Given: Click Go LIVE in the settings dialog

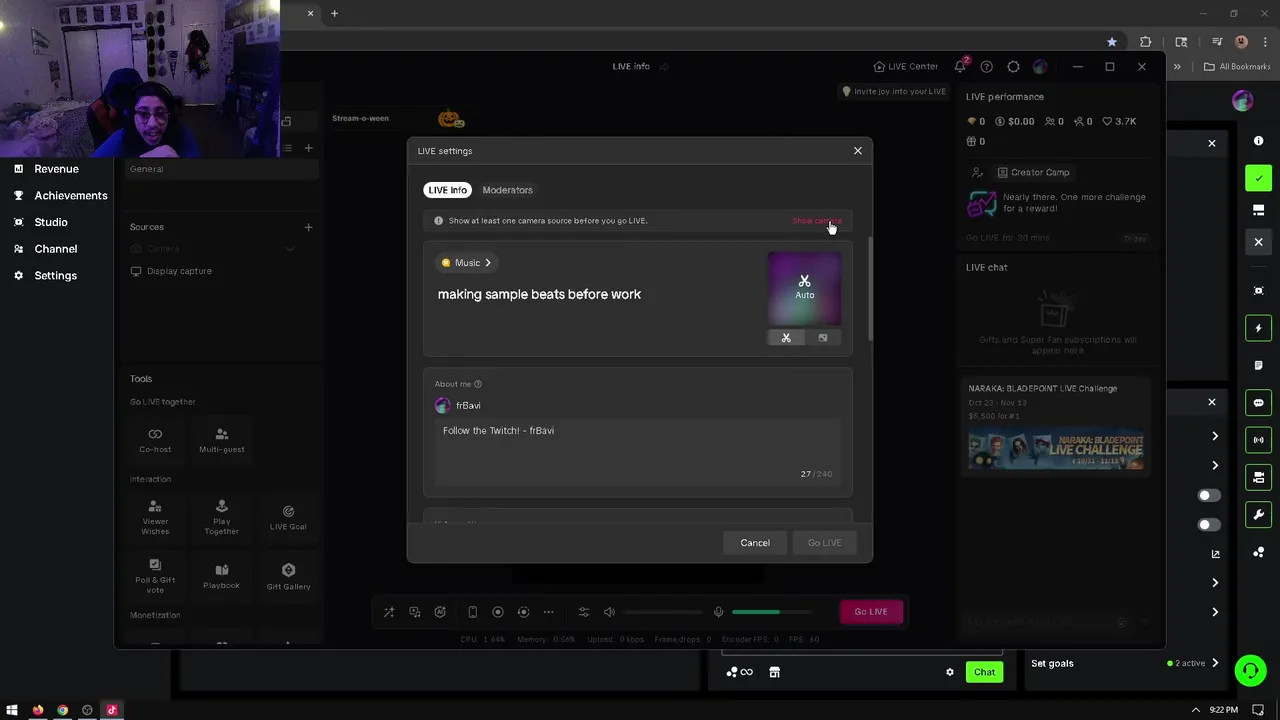Looking at the screenshot, I should [x=825, y=543].
